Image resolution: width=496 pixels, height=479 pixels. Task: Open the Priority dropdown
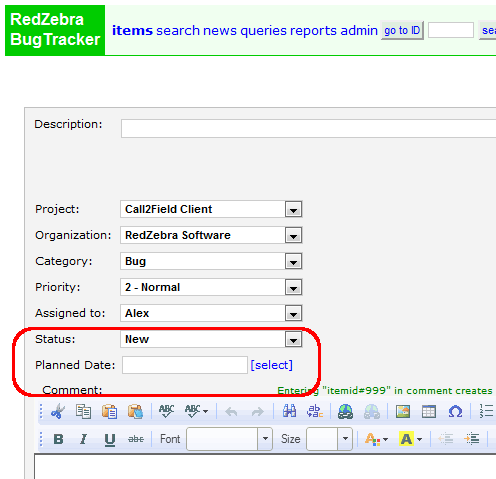pyautogui.click(x=211, y=287)
